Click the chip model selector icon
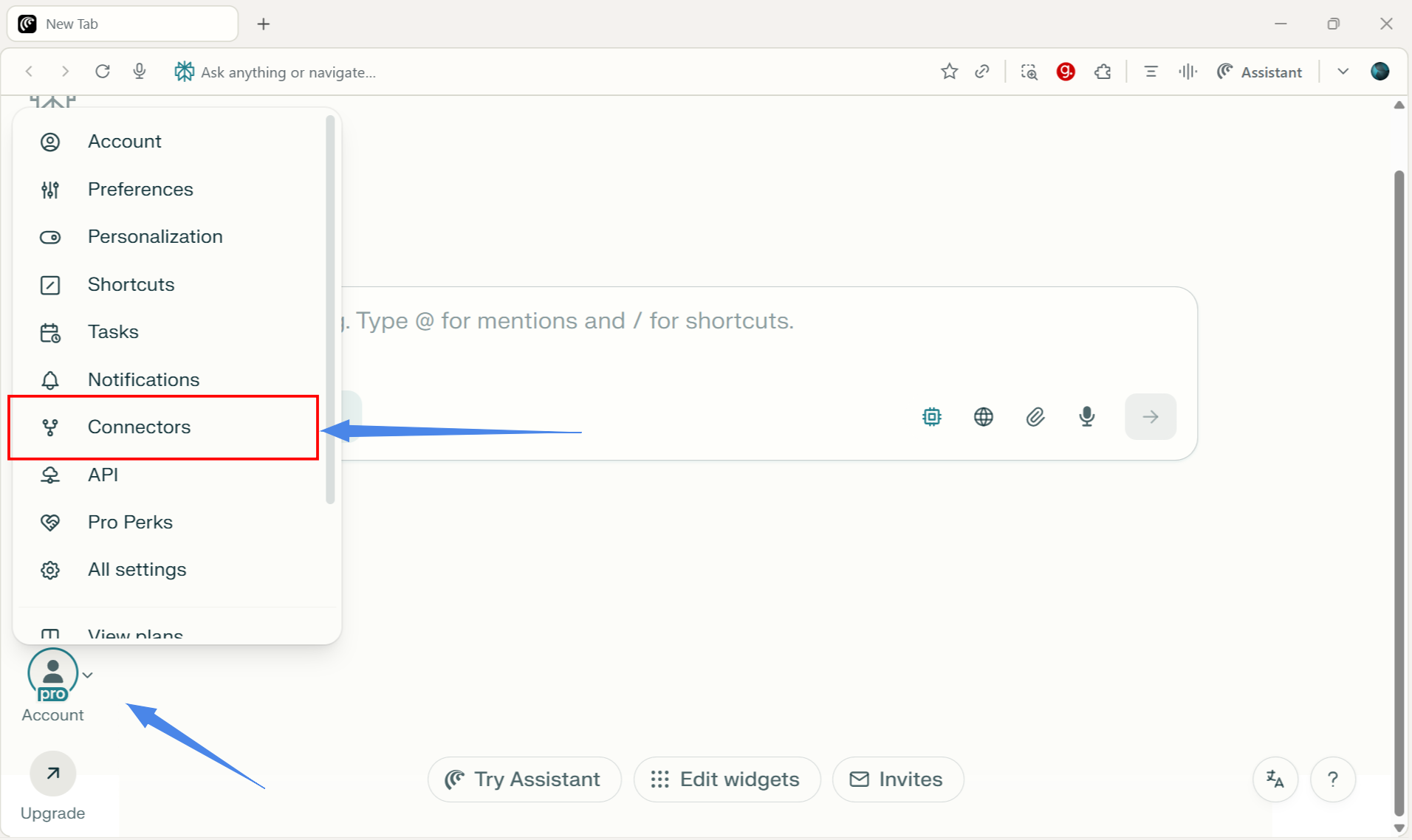 tap(931, 417)
